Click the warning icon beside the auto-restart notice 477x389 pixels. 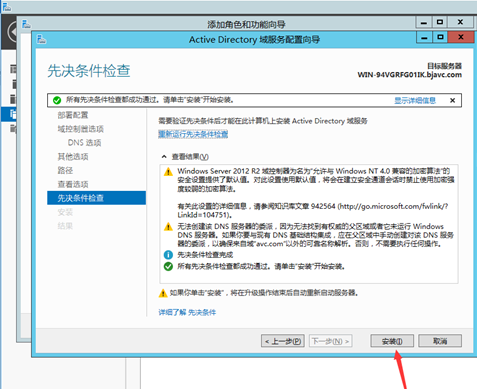pyautogui.click(x=163, y=293)
